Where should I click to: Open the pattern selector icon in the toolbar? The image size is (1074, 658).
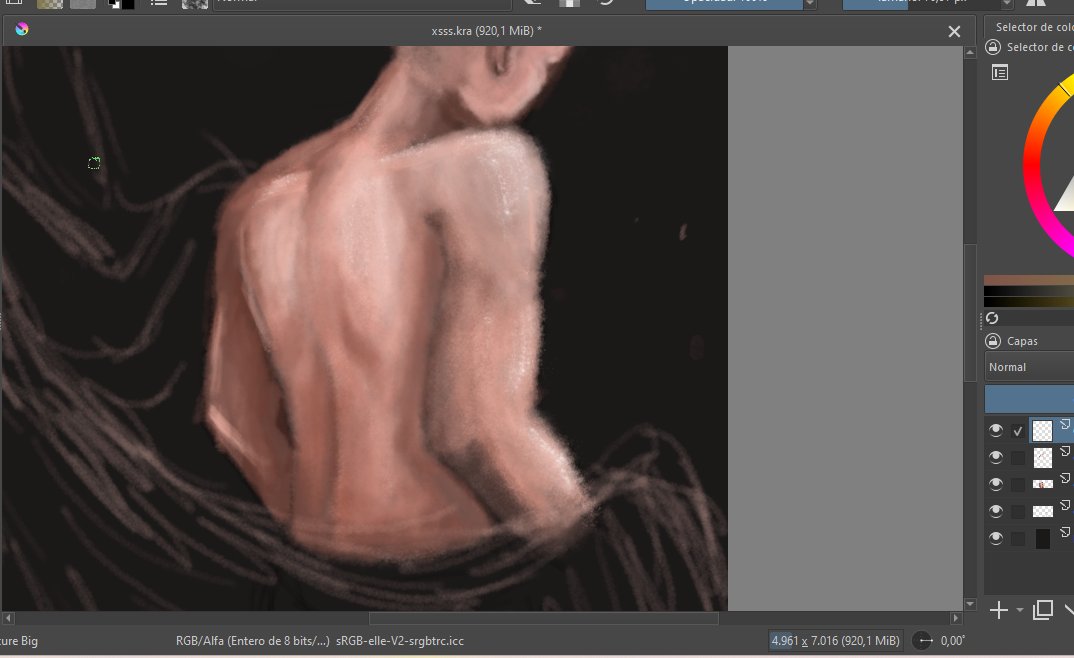pyautogui.click(x=48, y=4)
